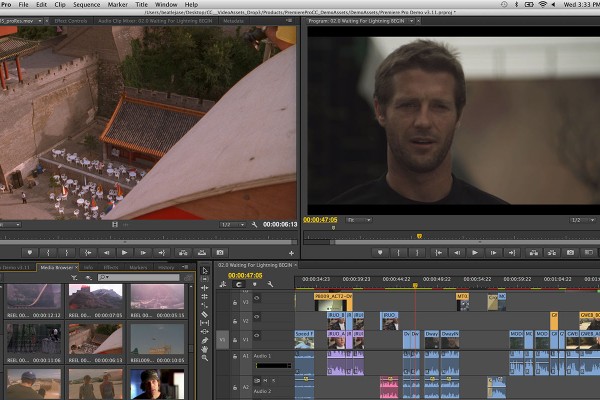The width and height of the screenshot is (600, 400).
Task: Select the Selection arrow tool
Action: [x=204, y=269]
